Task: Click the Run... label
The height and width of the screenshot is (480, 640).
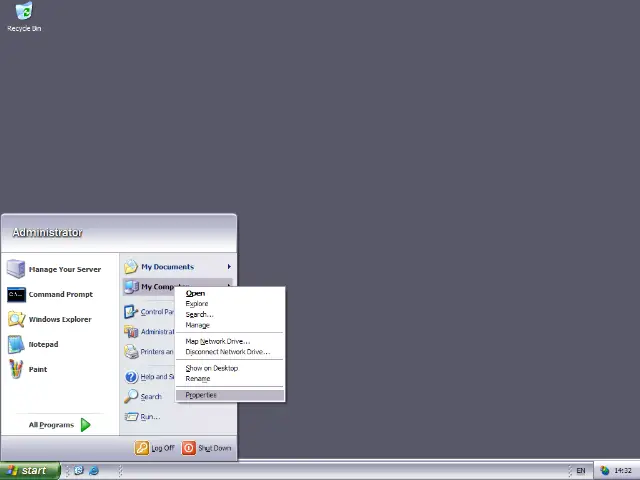Action: (x=150, y=417)
